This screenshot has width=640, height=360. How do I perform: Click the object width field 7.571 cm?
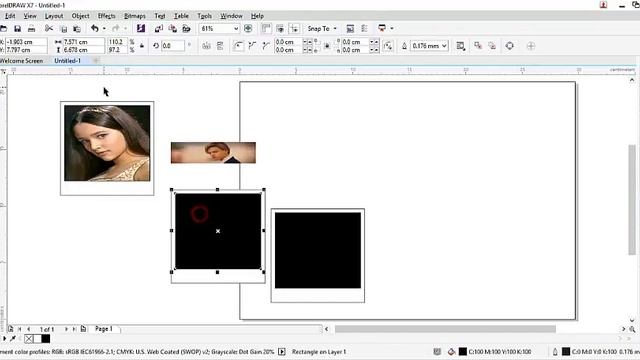pyautogui.click(x=83, y=42)
